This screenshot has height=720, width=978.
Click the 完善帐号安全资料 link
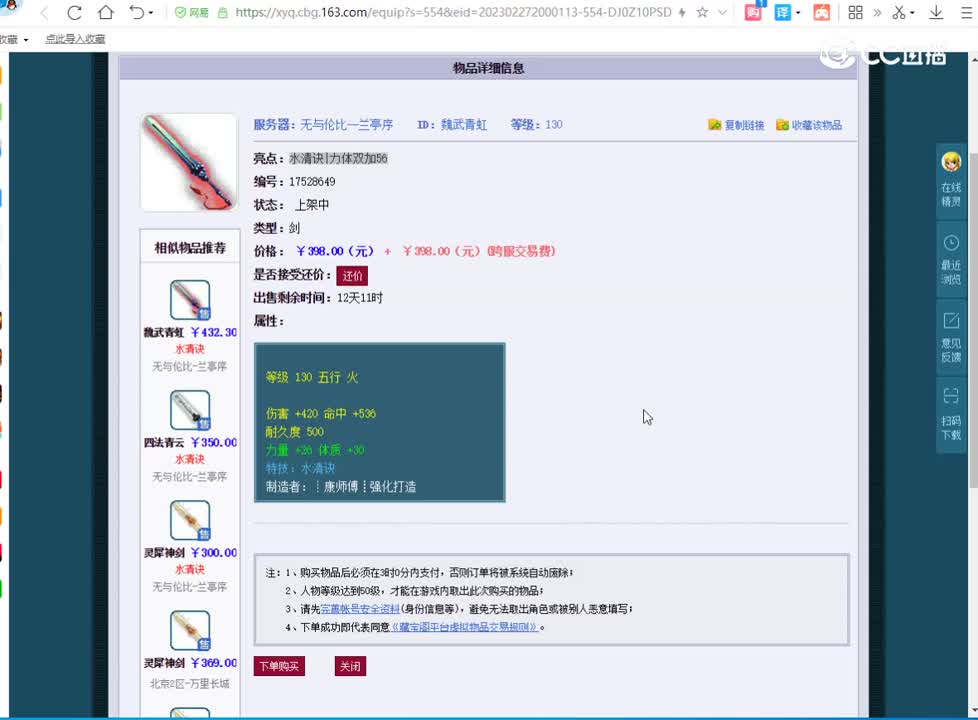[x=360, y=609]
